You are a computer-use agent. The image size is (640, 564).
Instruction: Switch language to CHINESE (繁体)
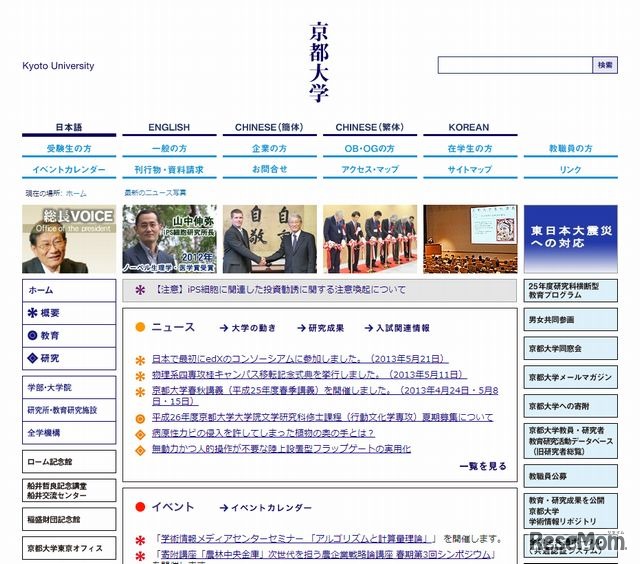[370, 127]
